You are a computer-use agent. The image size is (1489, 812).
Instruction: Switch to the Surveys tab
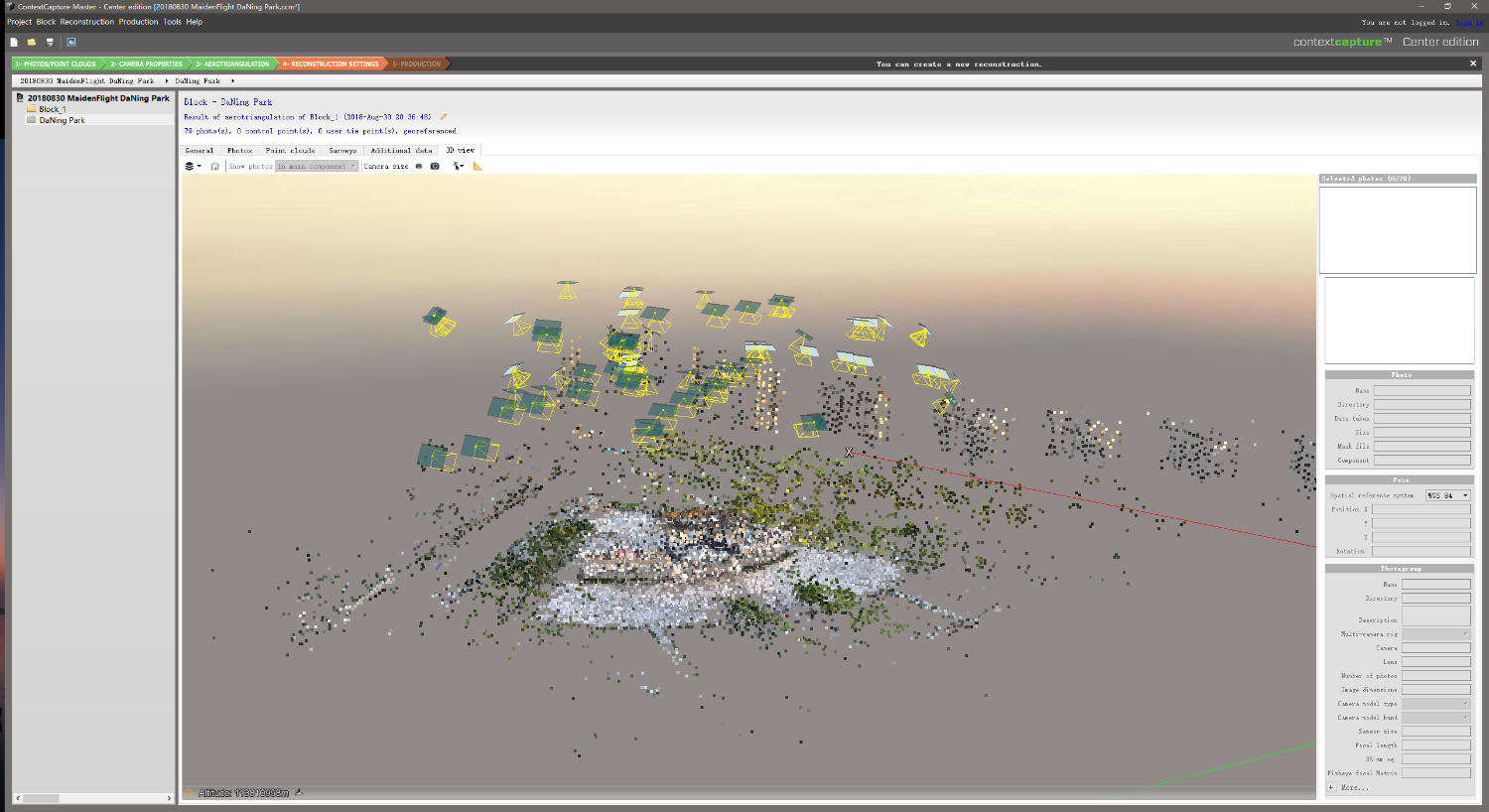[342, 151]
